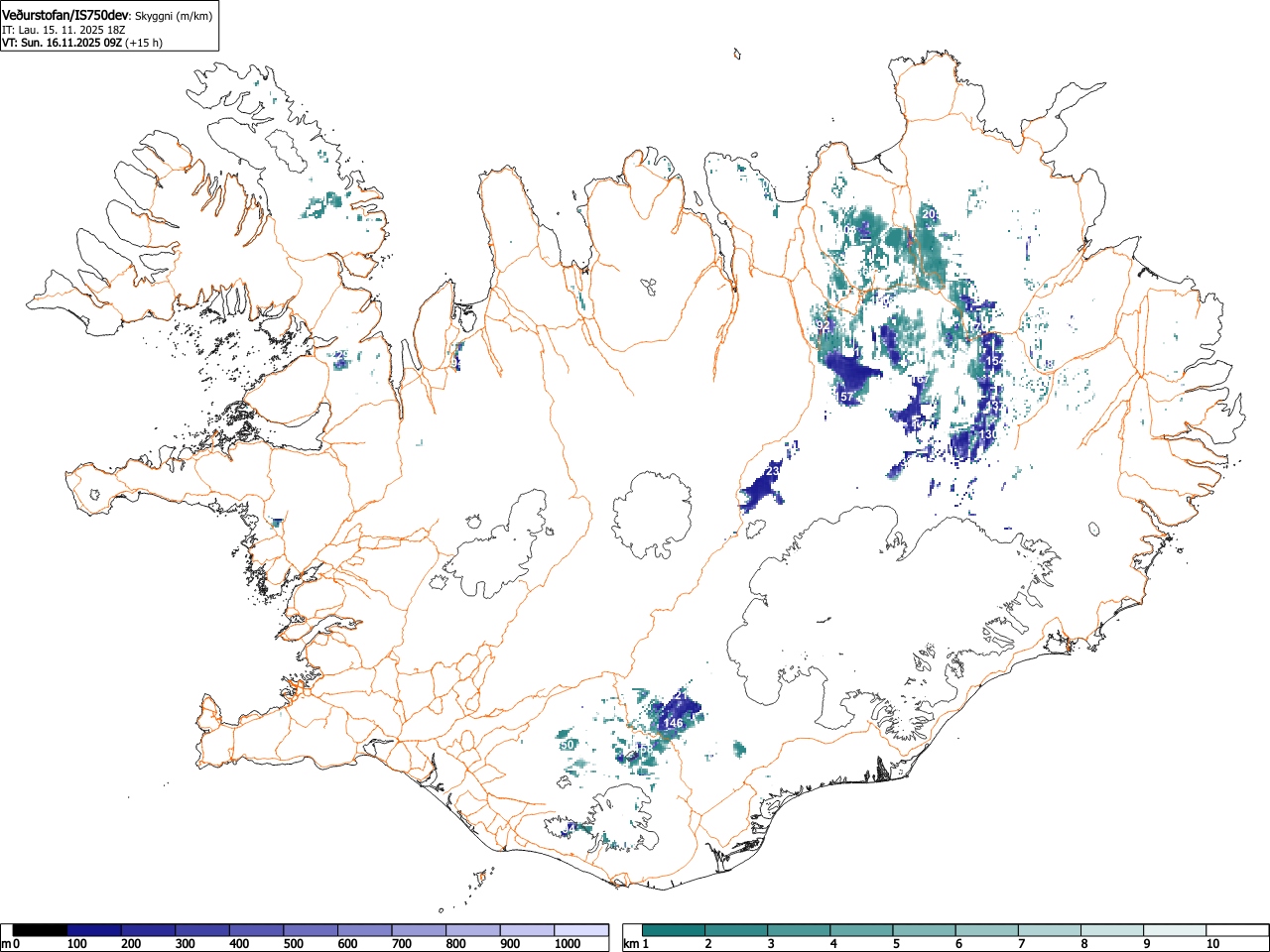Pick the 5–6 km legend color segment
This screenshot has width=1270, height=952.
click(924, 930)
